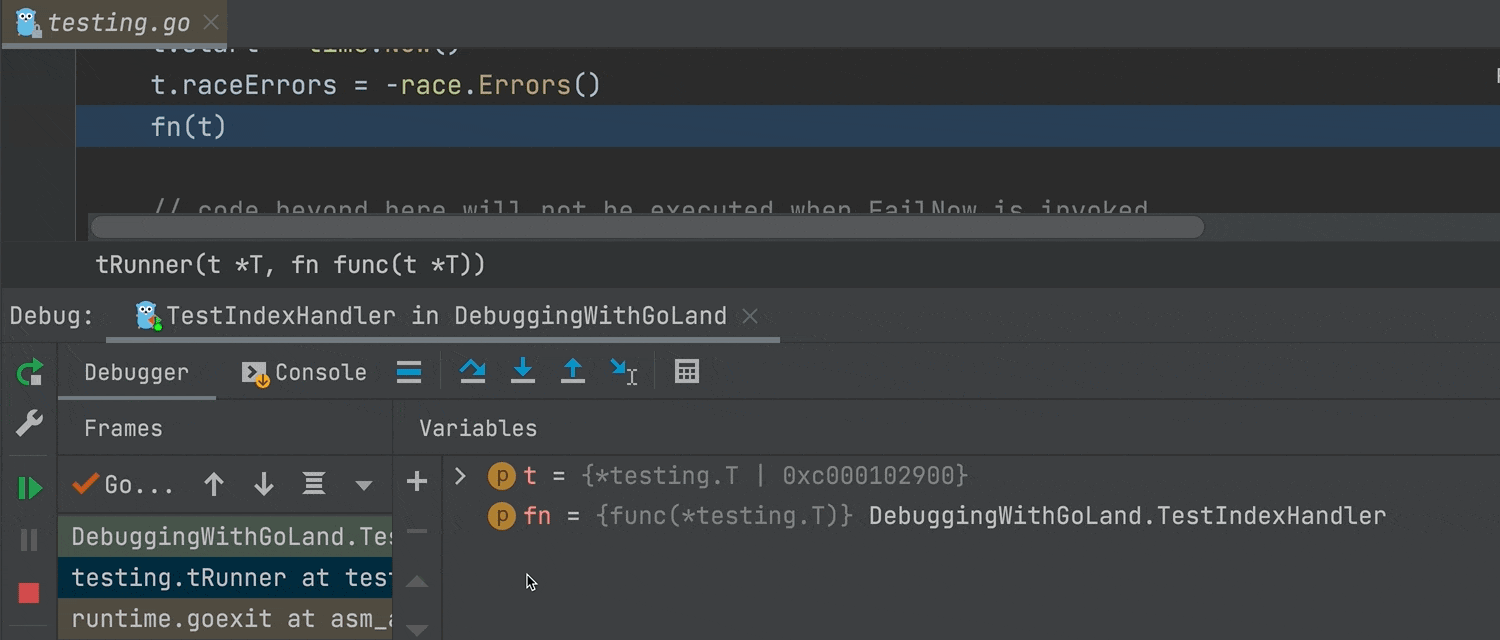This screenshot has height=640, width=1500.
Task: Expand the variable t tree node
Action: 460,476
